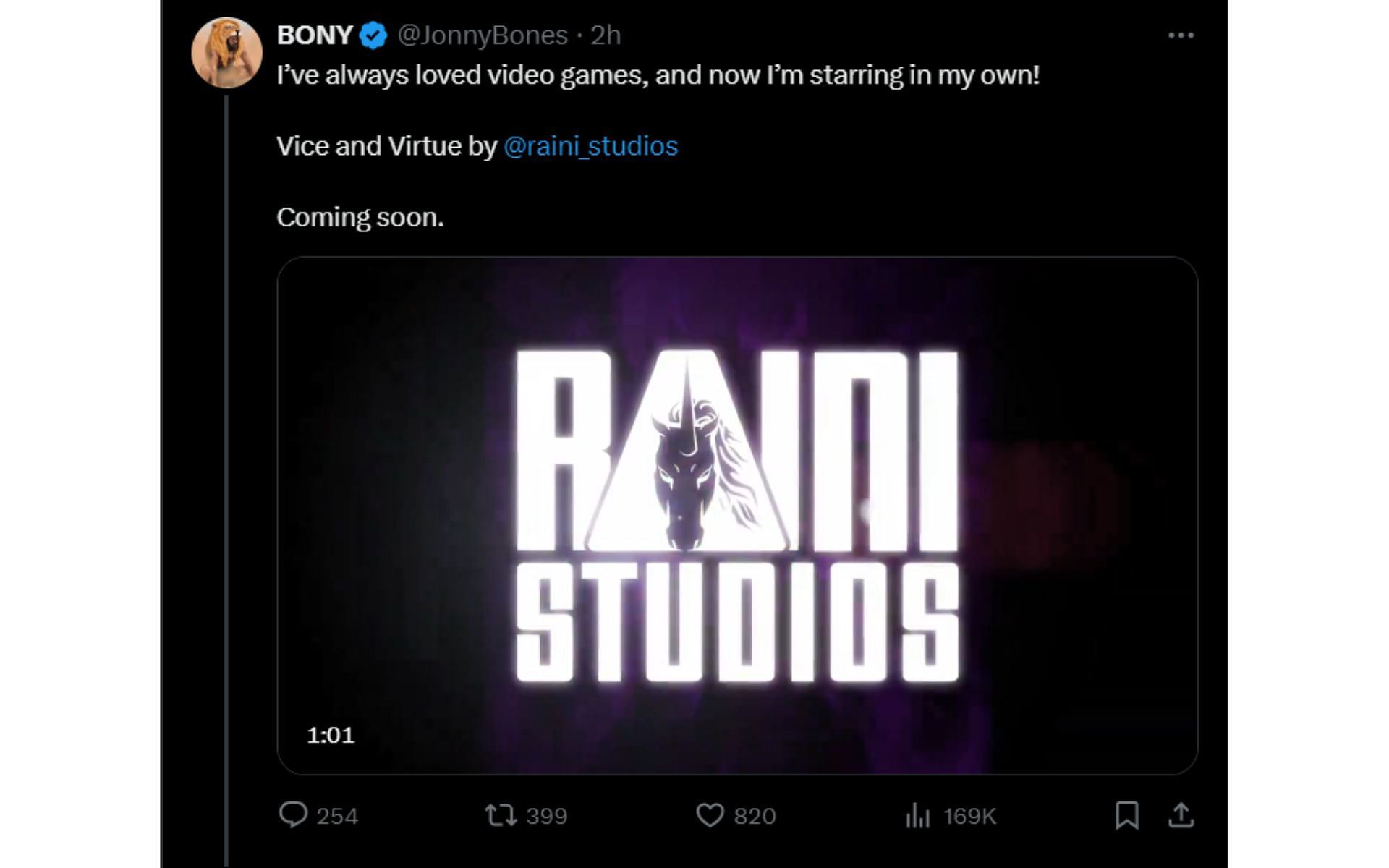The image size is (1389, 868).
Task: Open the @raini_studios mention link
Action: [590, 146]
